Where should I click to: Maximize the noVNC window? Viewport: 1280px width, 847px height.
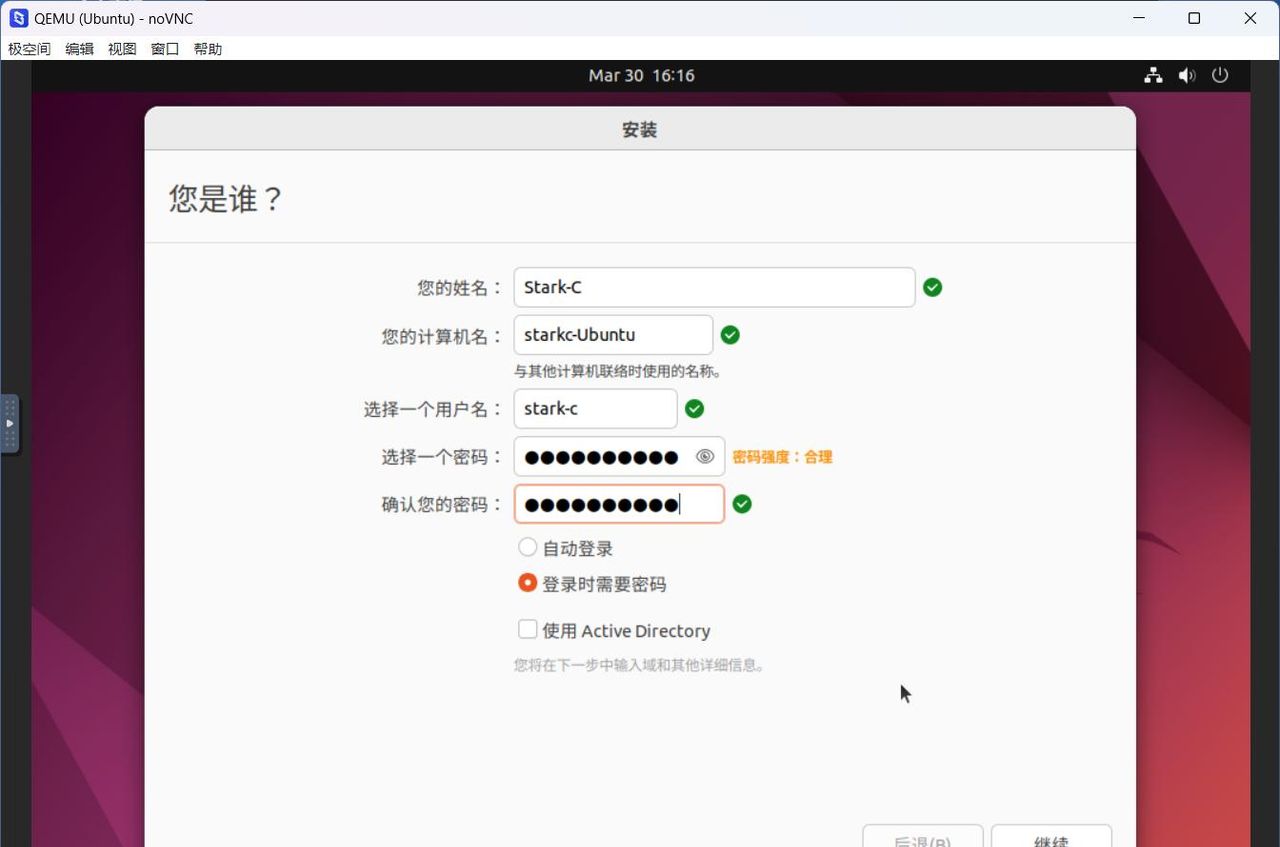(x=1194, y=18)
